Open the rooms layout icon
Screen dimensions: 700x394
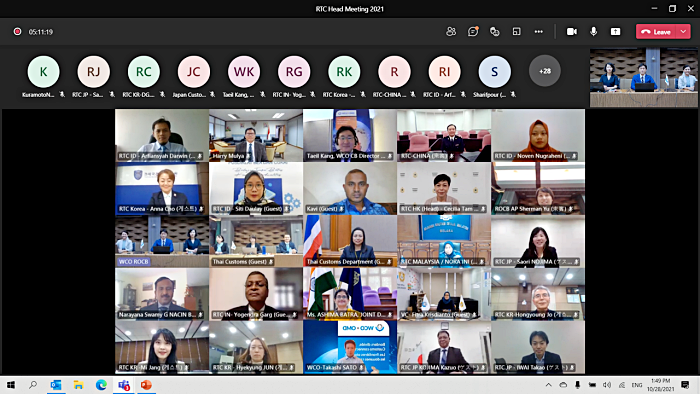point(517,32)
